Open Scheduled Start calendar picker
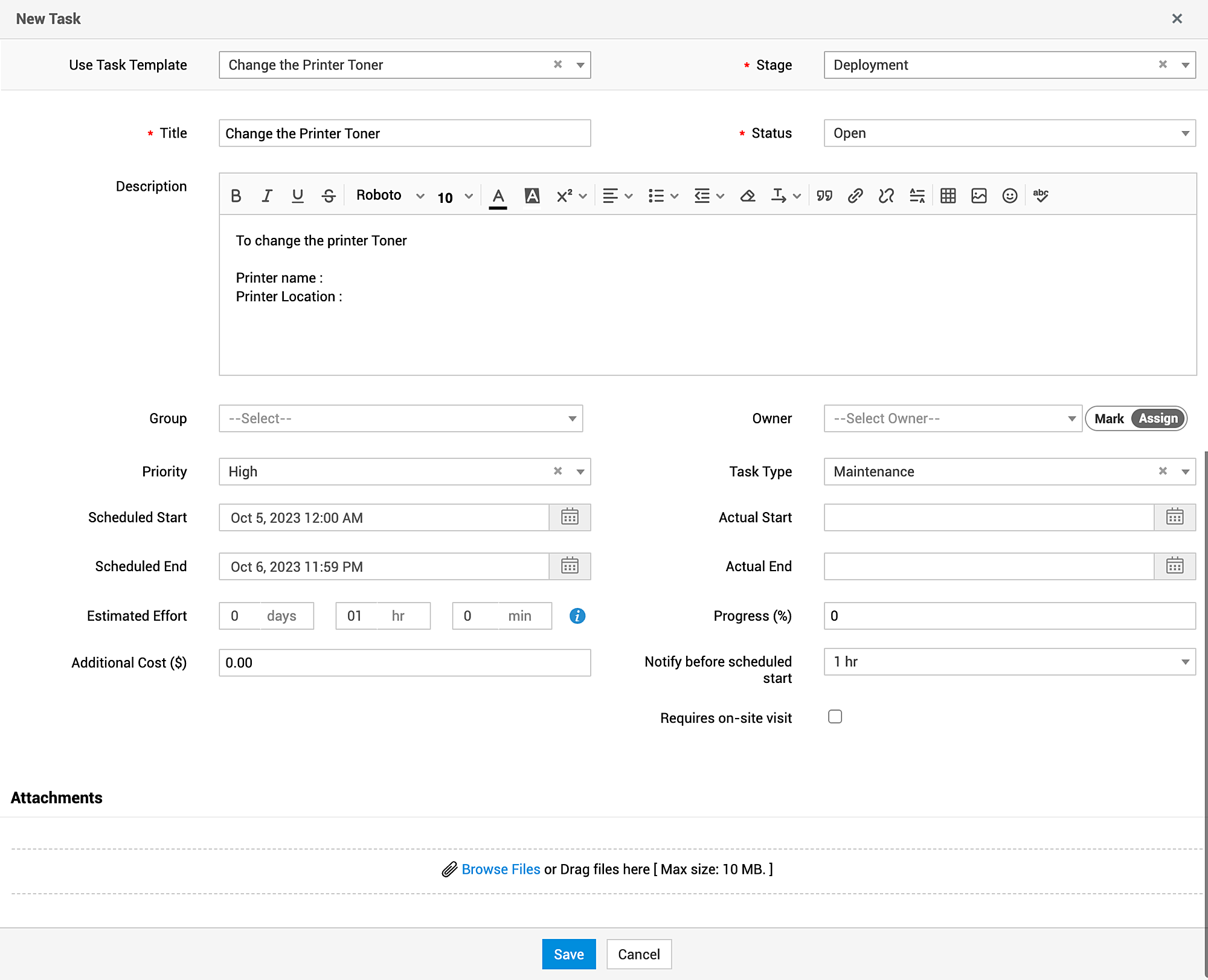Image resolution: width=1208 pixels, height=980 pixels. 570,517
